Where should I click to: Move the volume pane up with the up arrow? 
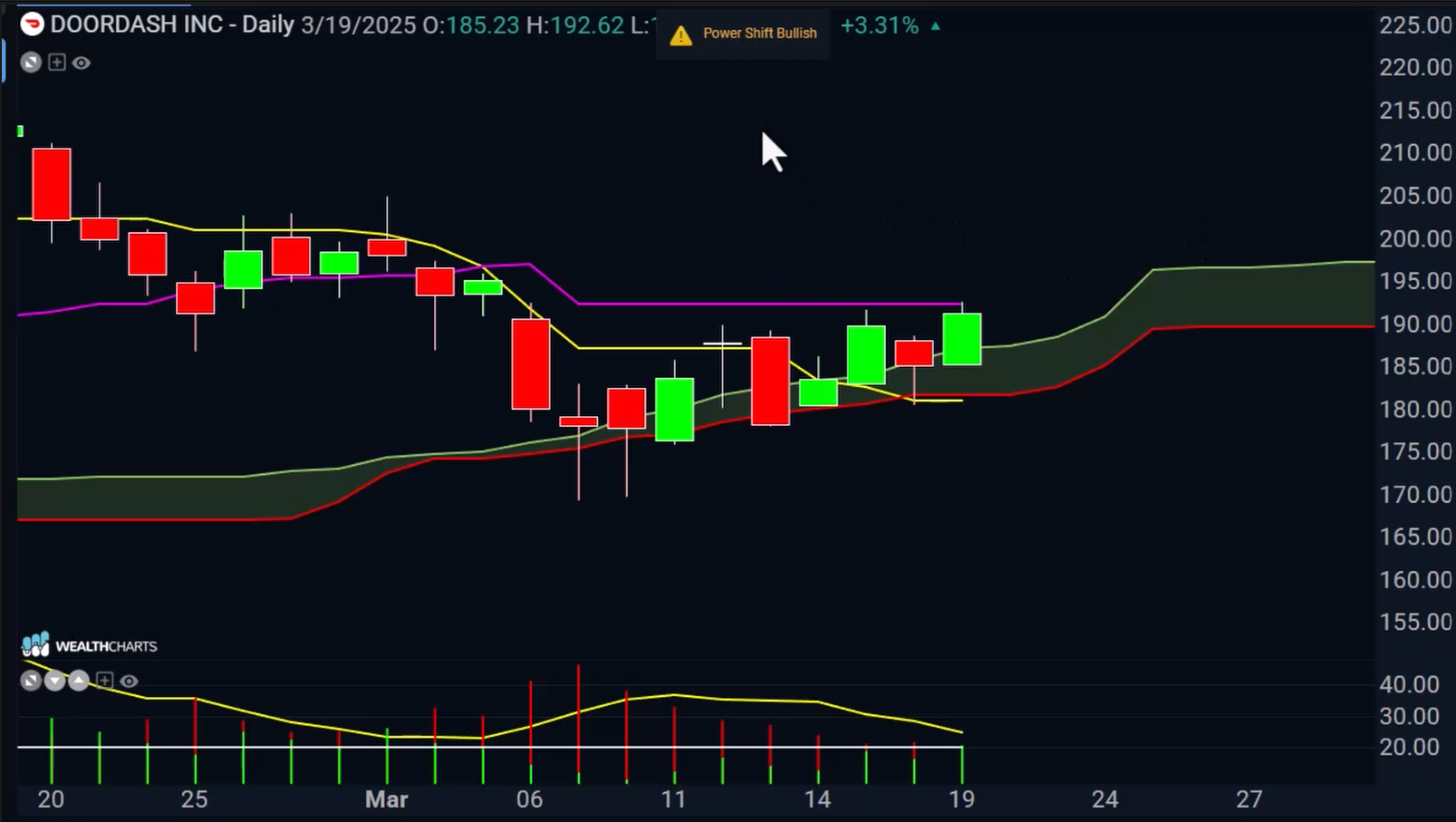(x=79, y=680)
